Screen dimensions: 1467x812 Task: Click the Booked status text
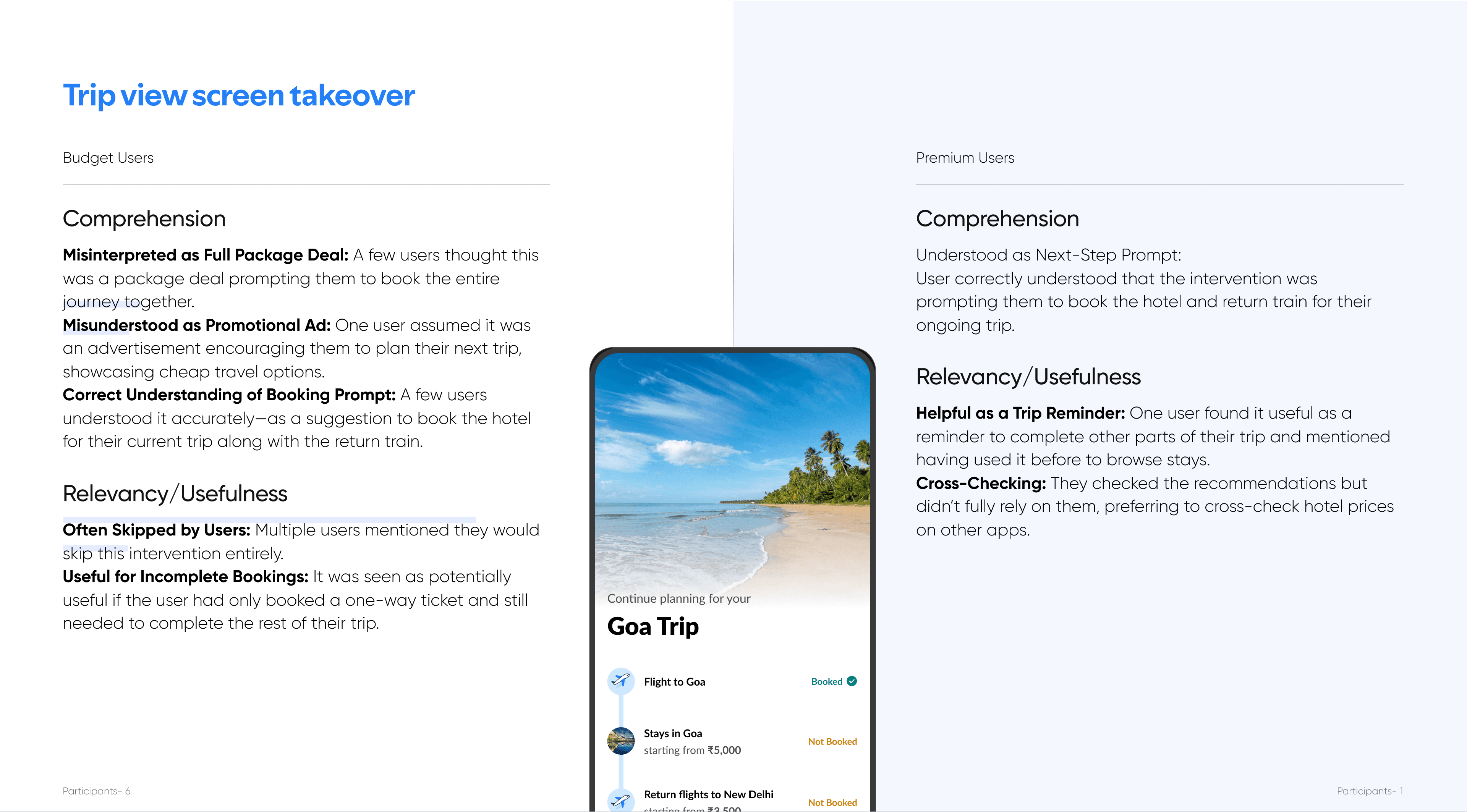(826, 682)
